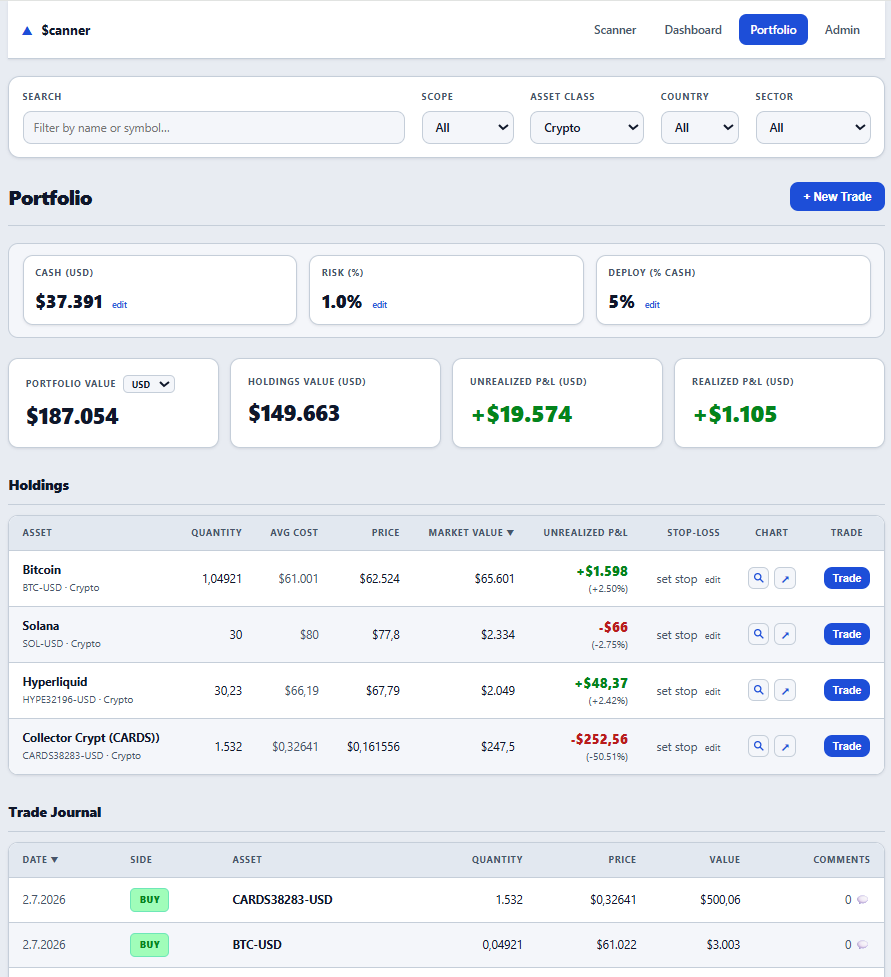The height and width of the screenshot is (977, 891).
Task: Sort trade journal by Date arrow
Action: tap(54, 860)
